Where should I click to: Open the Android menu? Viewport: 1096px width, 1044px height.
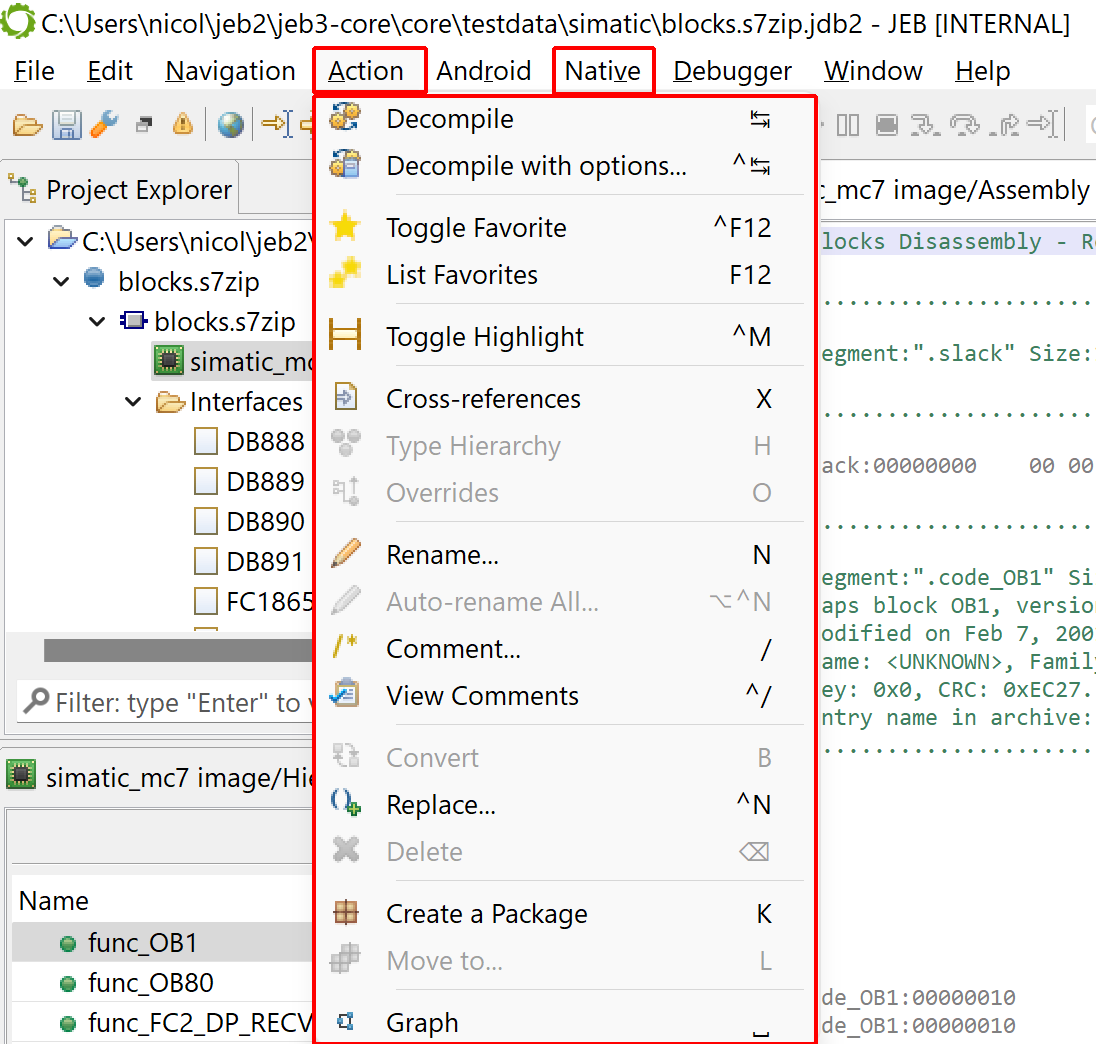coord(484,71)
